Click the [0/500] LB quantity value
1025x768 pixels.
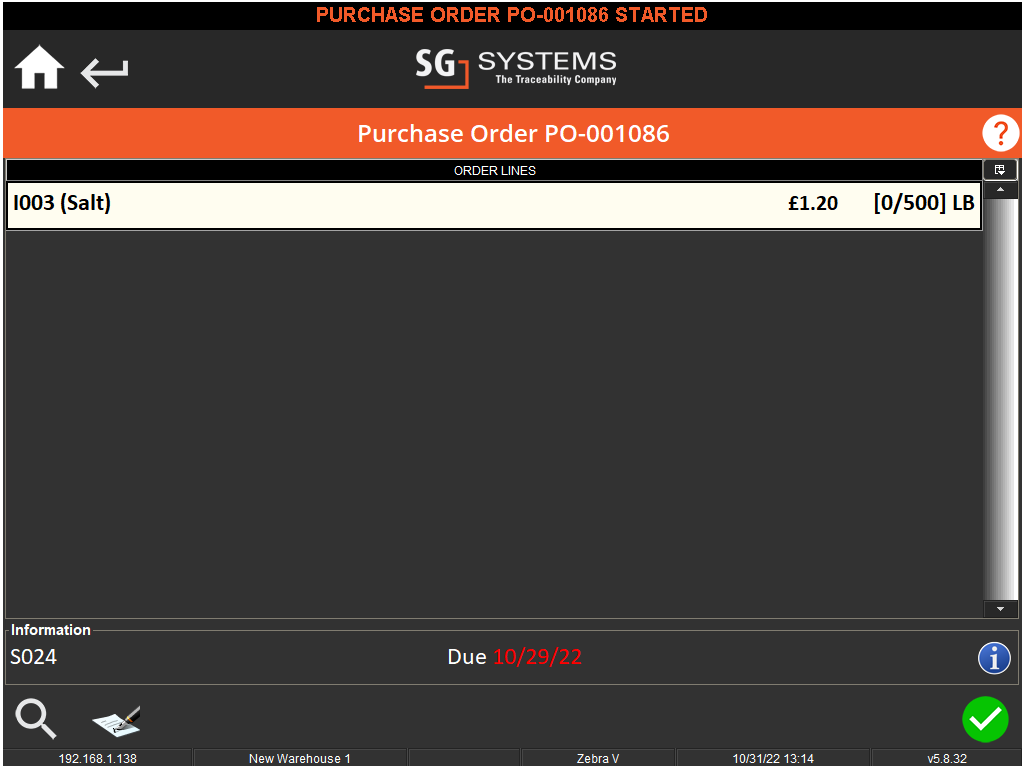pos(923,204)
